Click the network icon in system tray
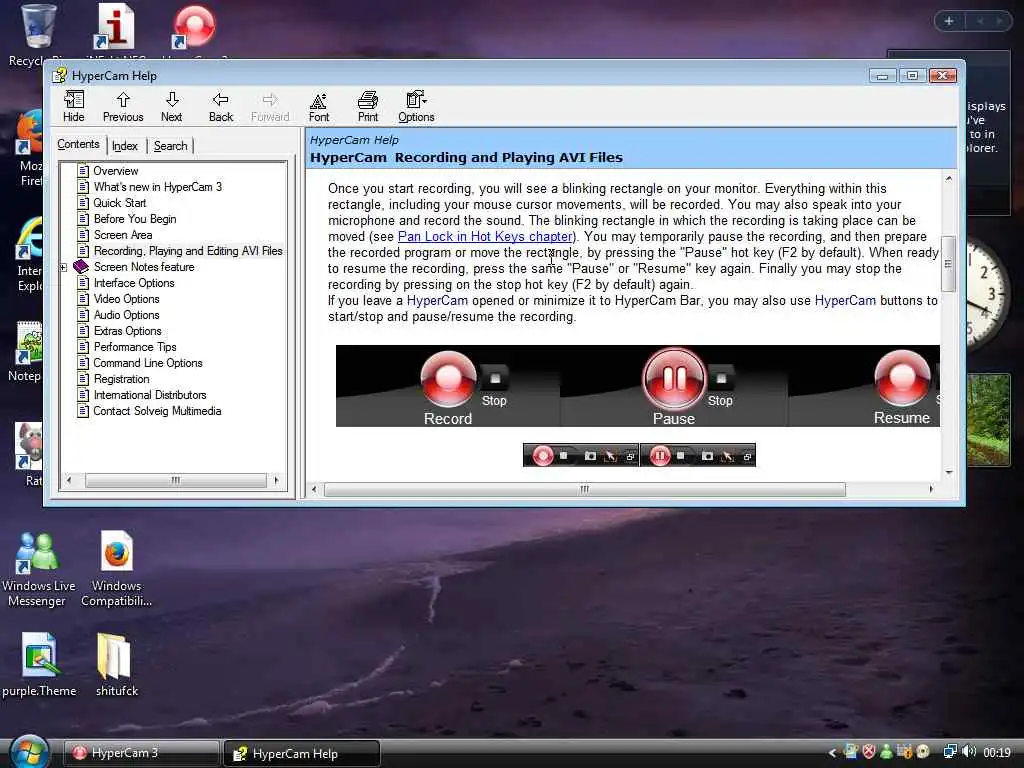The width and height of the screenshot is (1024, 768). [950, 752]
